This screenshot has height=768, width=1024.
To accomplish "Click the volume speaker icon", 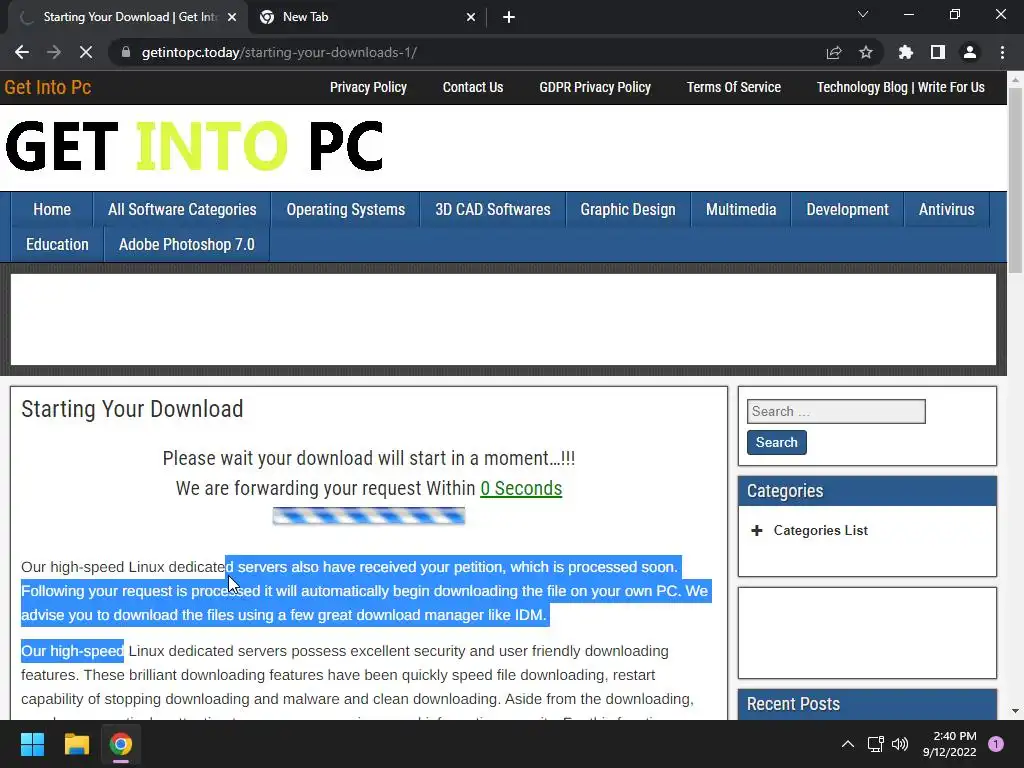I will 900,744.
